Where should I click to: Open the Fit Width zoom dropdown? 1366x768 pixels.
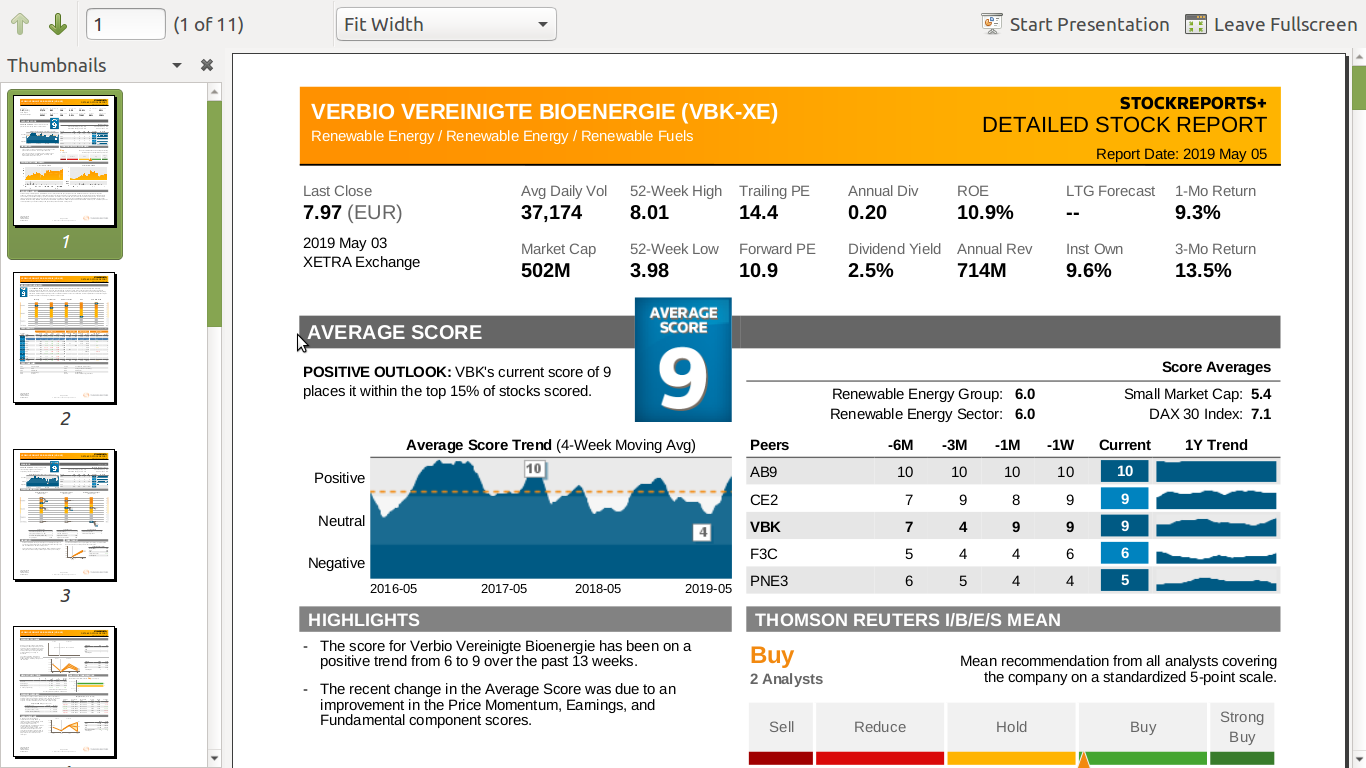446,24
